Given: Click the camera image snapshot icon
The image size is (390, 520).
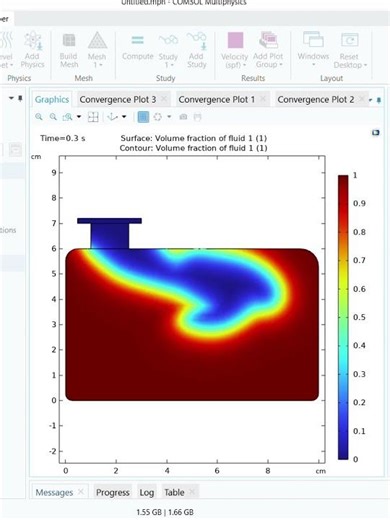Looking at the screenshot, I should coord(183,117).
